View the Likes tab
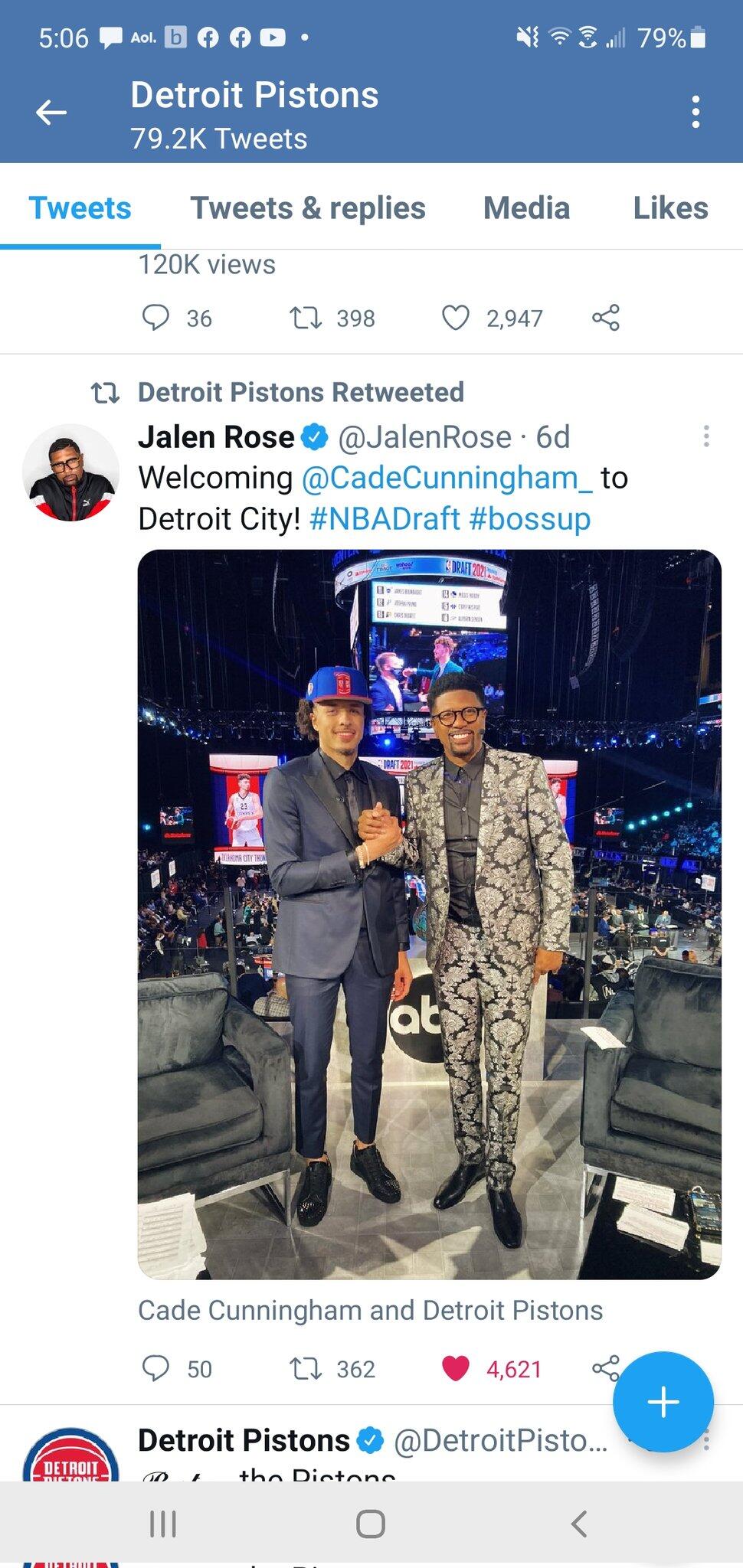Viewport: 743px width, 1568px height. pos(671,208)
